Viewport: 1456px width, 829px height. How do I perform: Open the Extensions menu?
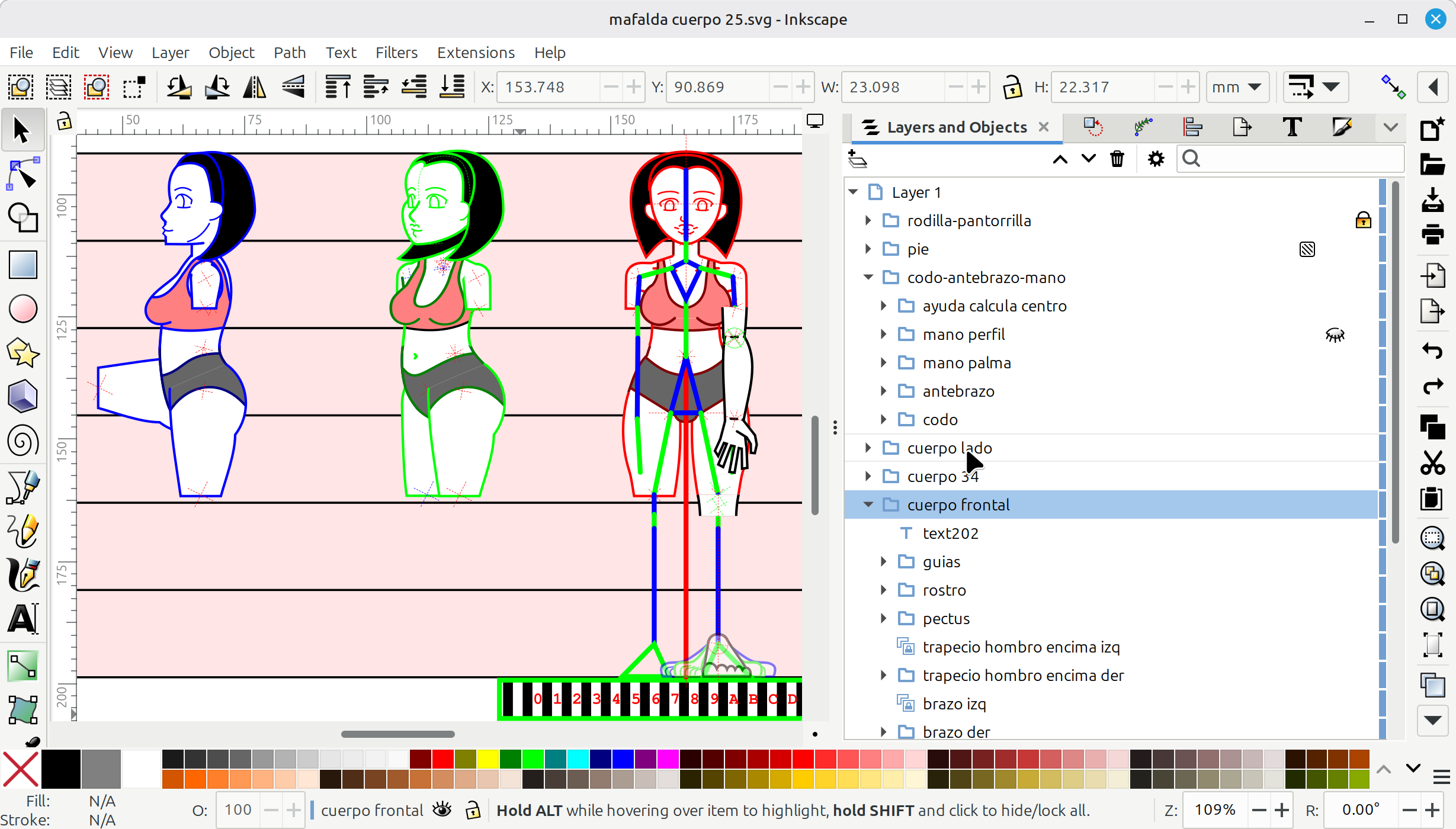(476, 53)
